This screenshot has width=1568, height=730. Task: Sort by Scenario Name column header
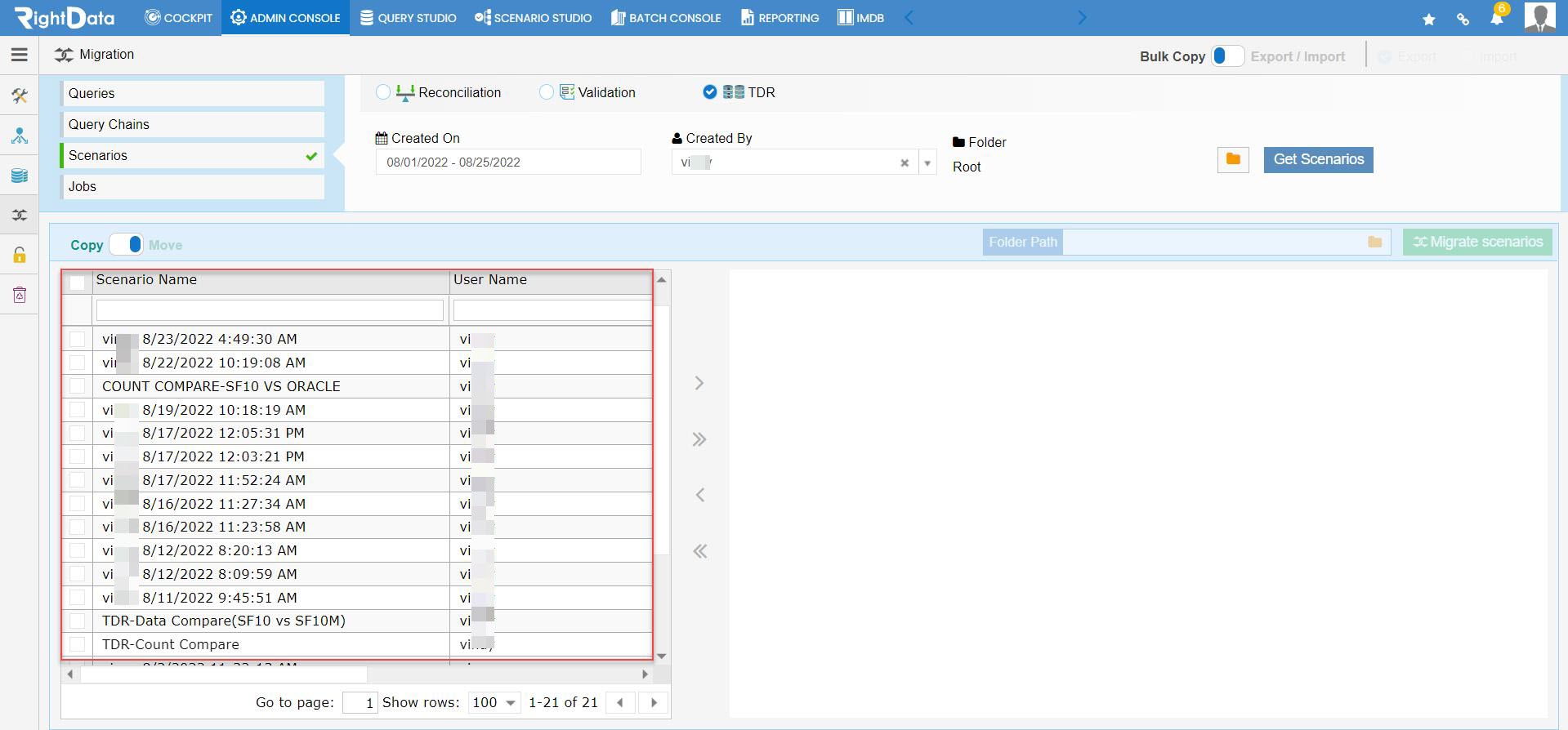(x=146, y=279)
